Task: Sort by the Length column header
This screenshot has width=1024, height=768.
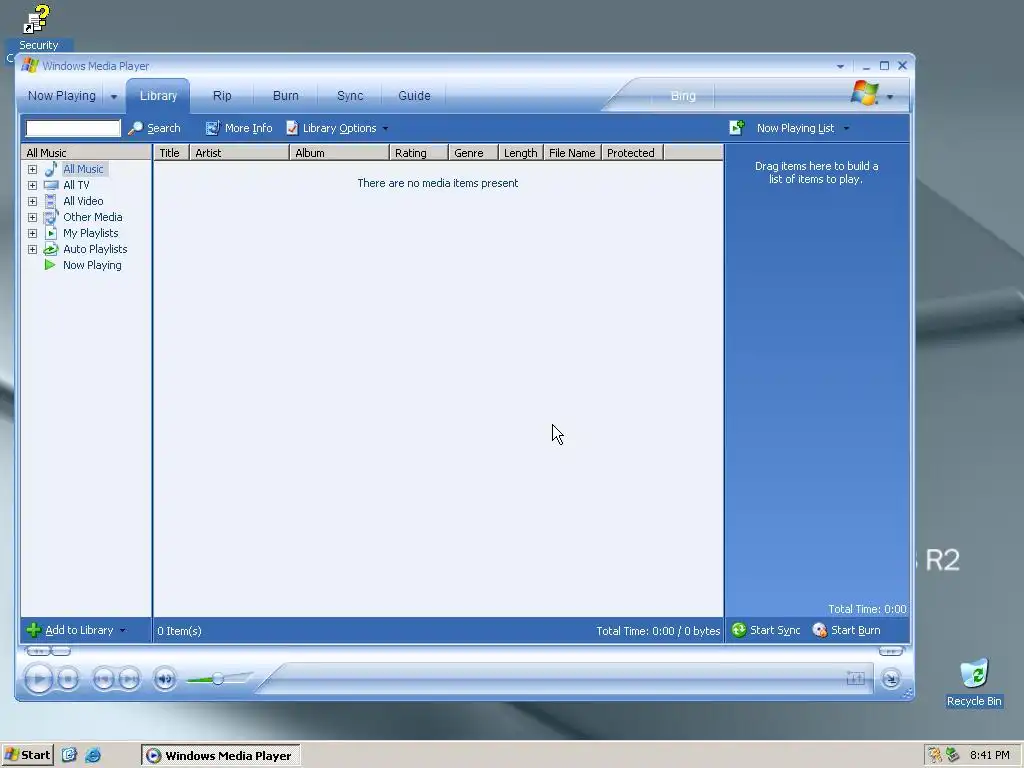Action: coord(521,153)
